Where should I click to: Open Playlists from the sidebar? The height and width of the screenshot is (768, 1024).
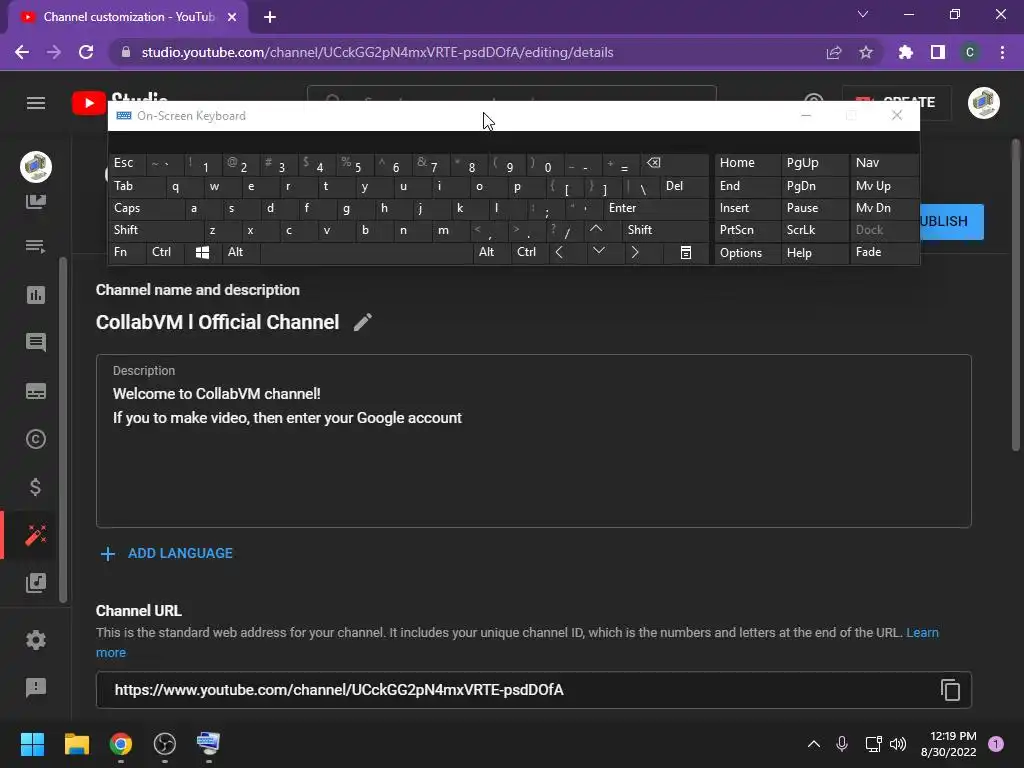tap(36, 246)
